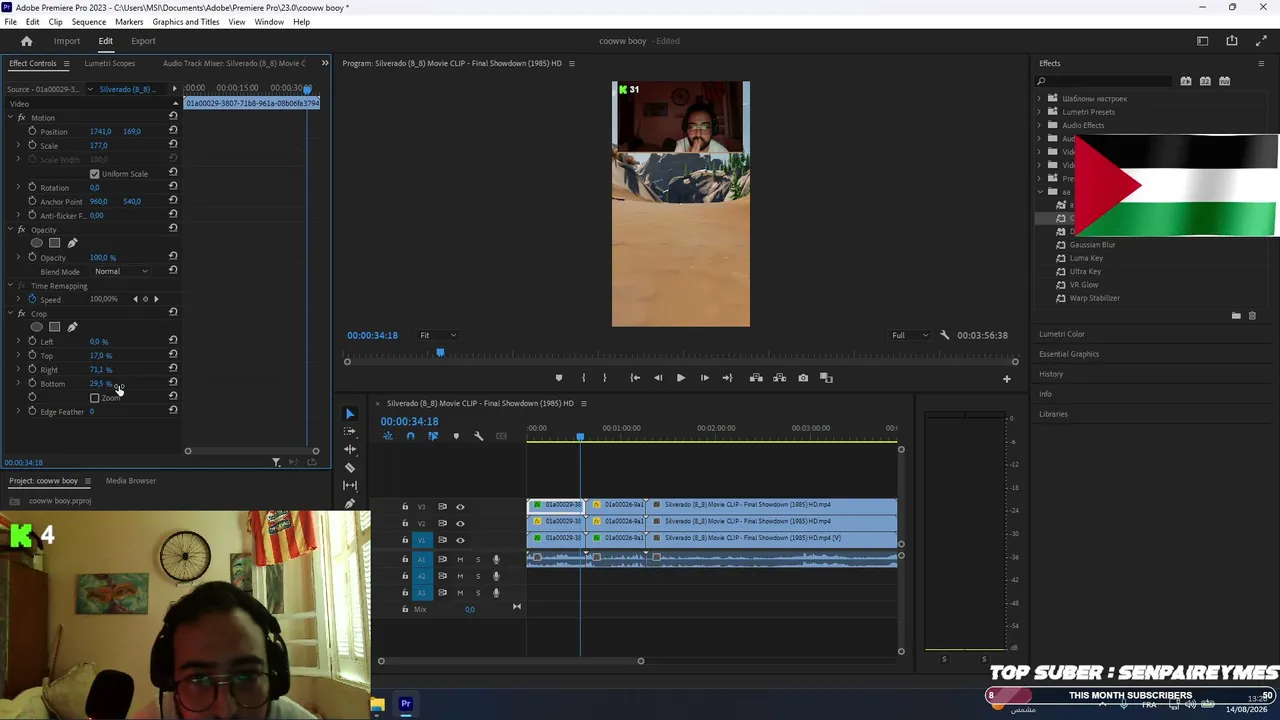Go to Home screen icon
This screenshot has height=720, width=1280.
[27, 41]
